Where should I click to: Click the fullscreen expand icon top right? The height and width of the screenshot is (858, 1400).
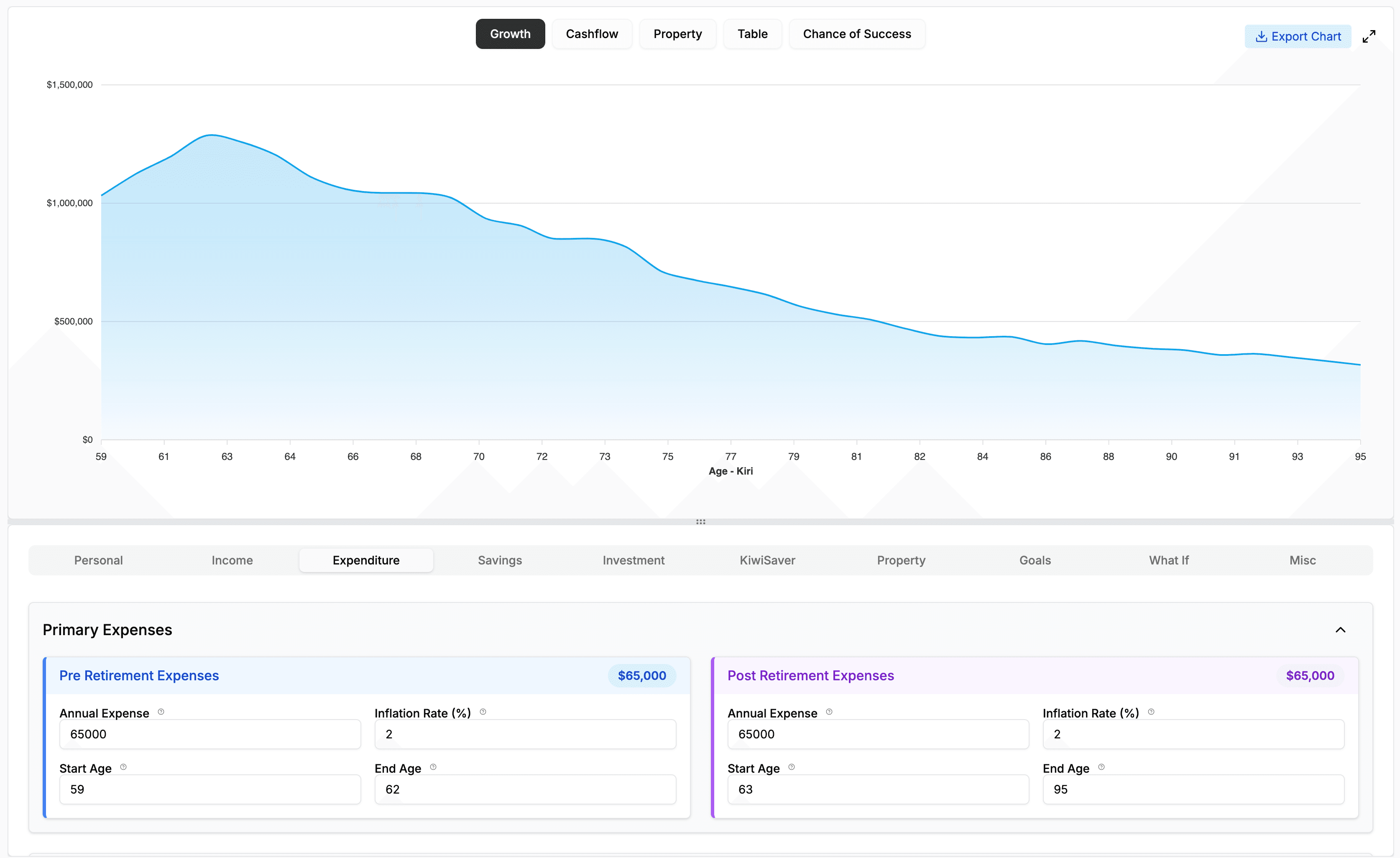(1369, 35)
